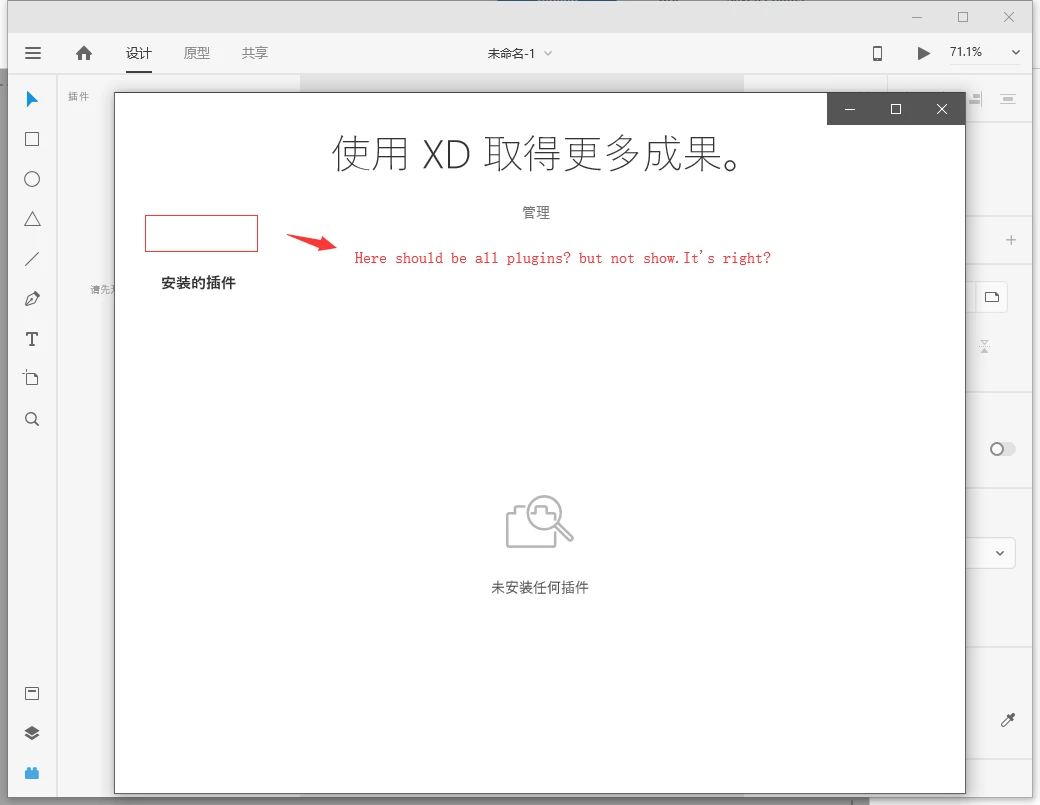1040x805 pixels.
Task: Click the rounded-corner rectangle icon in property panel
Action: coord(992,297)
